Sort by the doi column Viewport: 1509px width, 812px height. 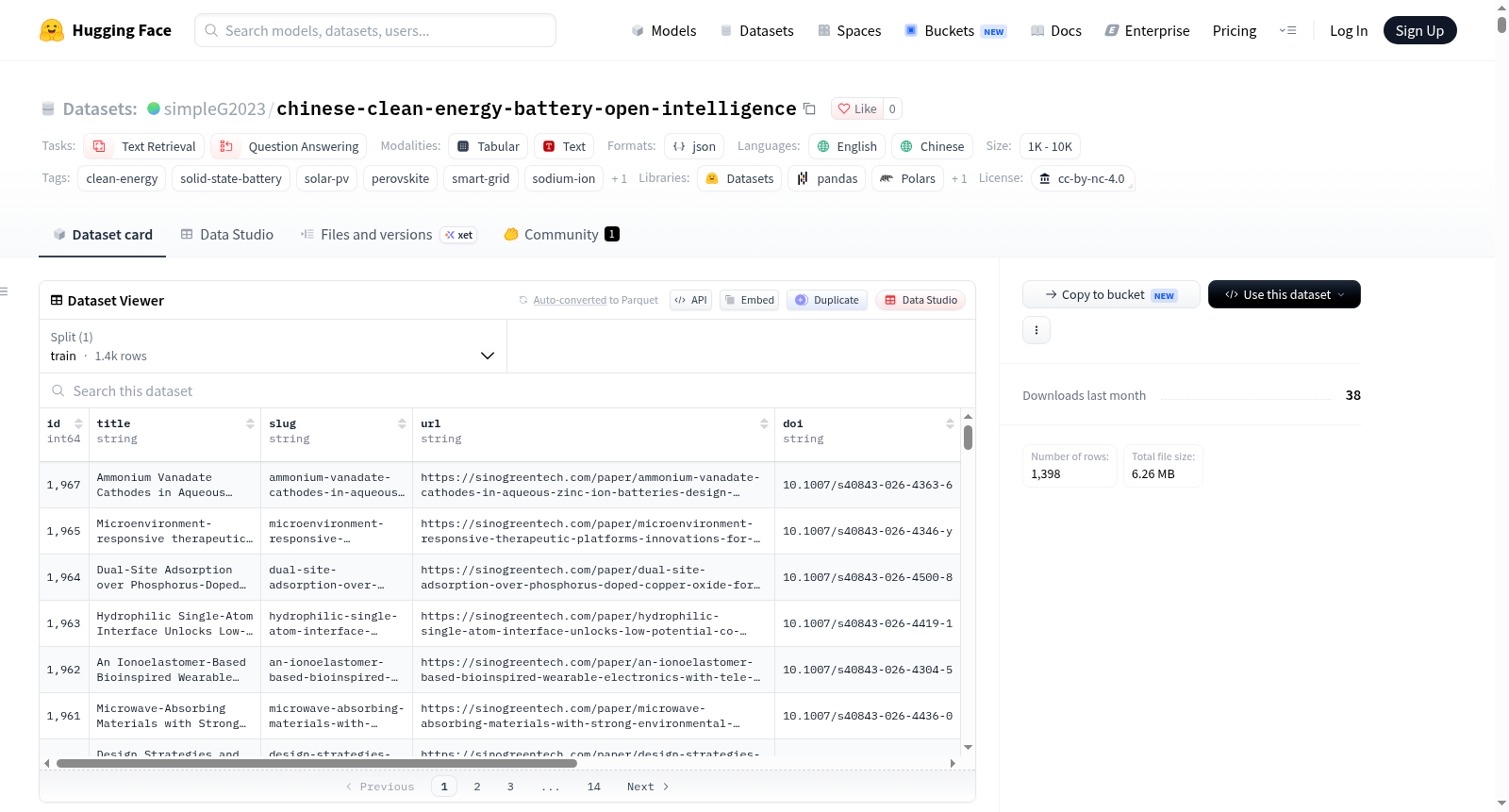coord(950,423)
